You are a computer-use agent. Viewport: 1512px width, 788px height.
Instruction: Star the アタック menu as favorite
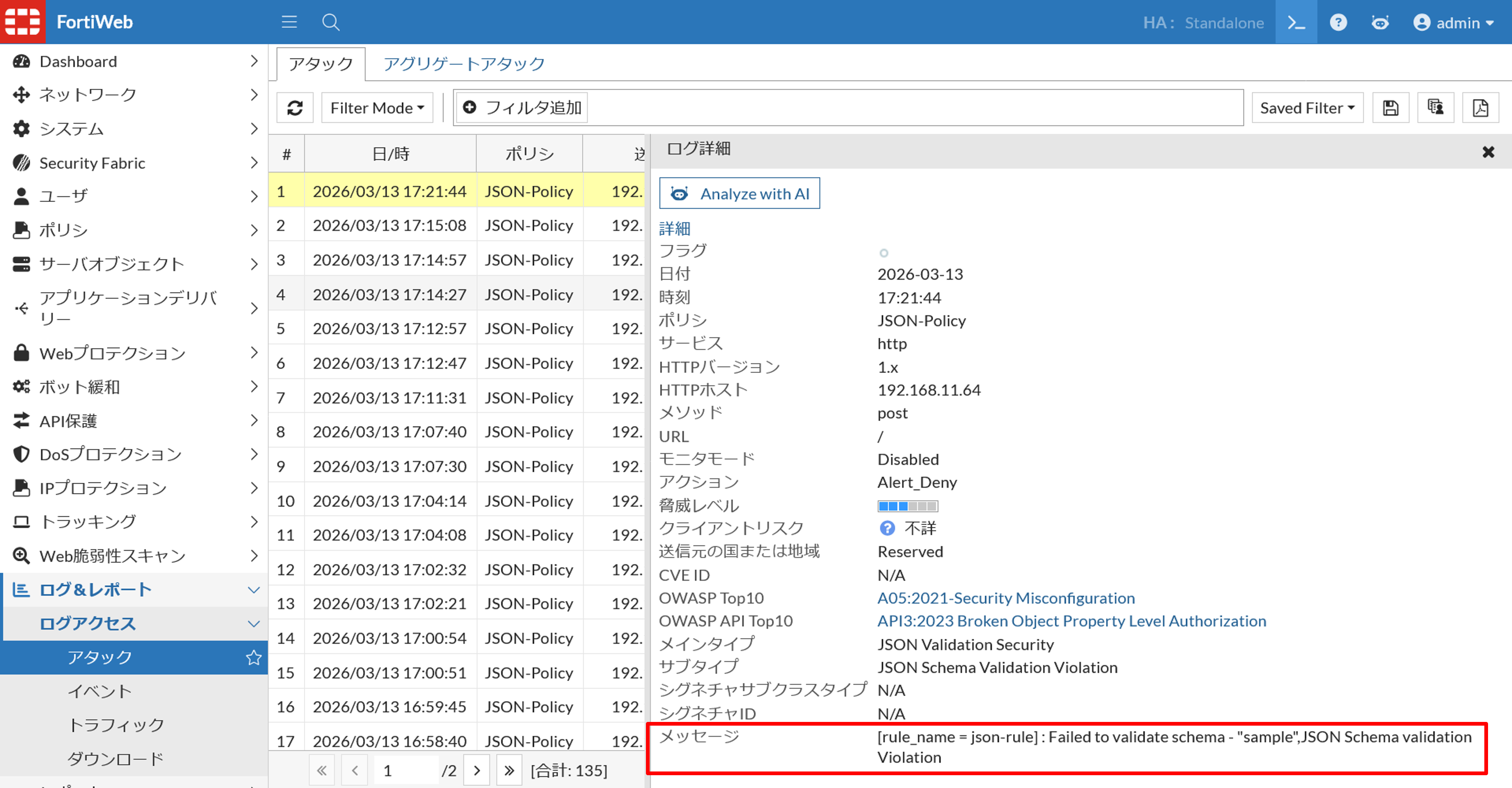coord(254,658)
